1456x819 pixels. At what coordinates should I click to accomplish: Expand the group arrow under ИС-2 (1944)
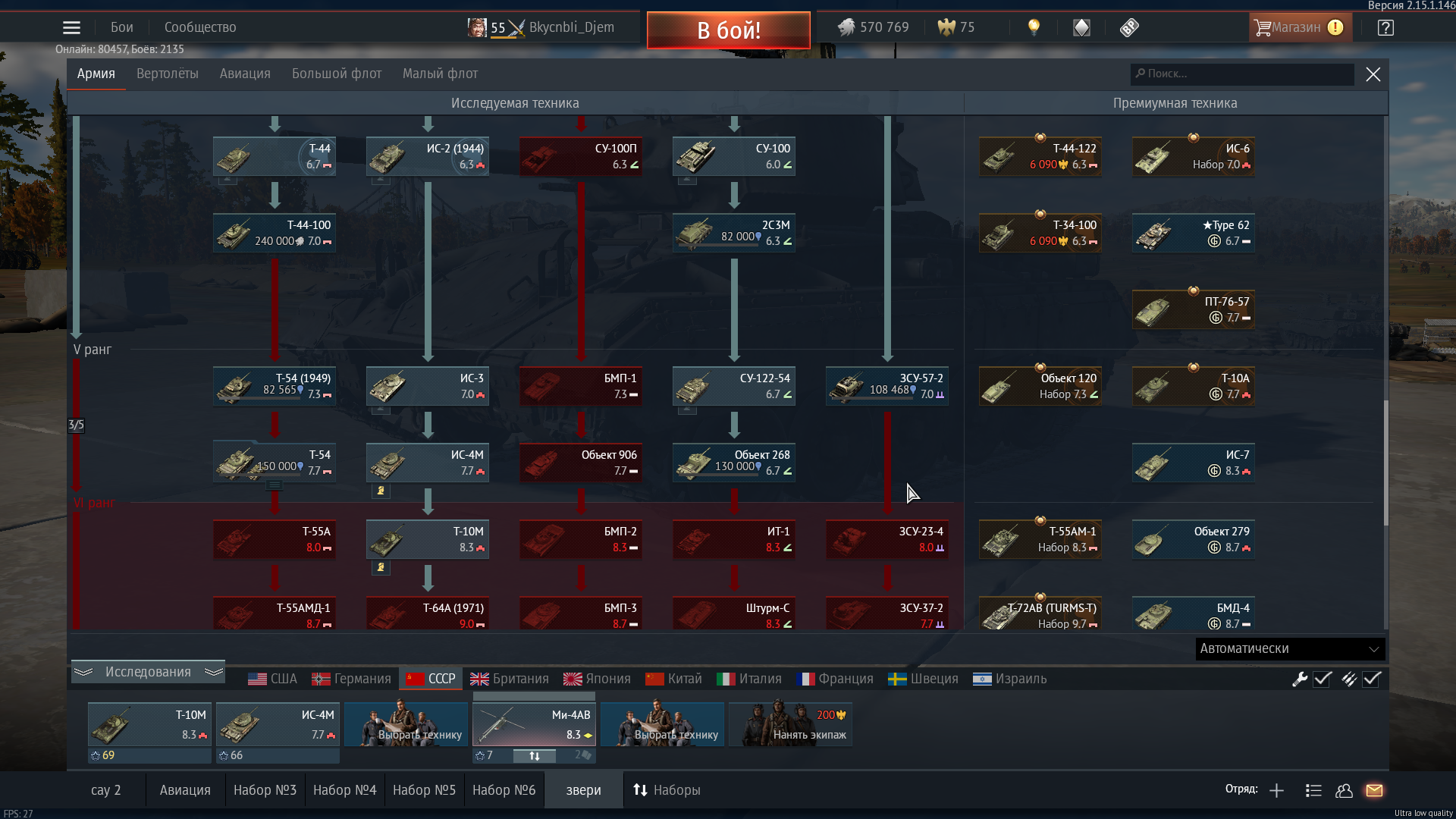(x=381, y=180)
